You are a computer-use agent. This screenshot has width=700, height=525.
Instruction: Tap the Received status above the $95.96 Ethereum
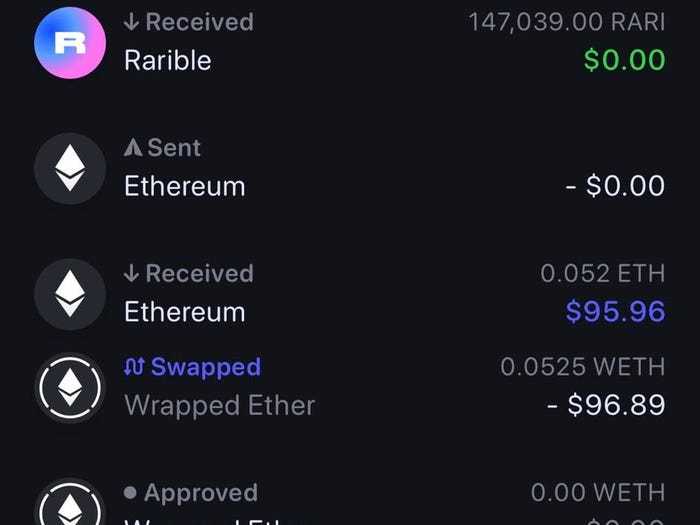click(188, 273)
